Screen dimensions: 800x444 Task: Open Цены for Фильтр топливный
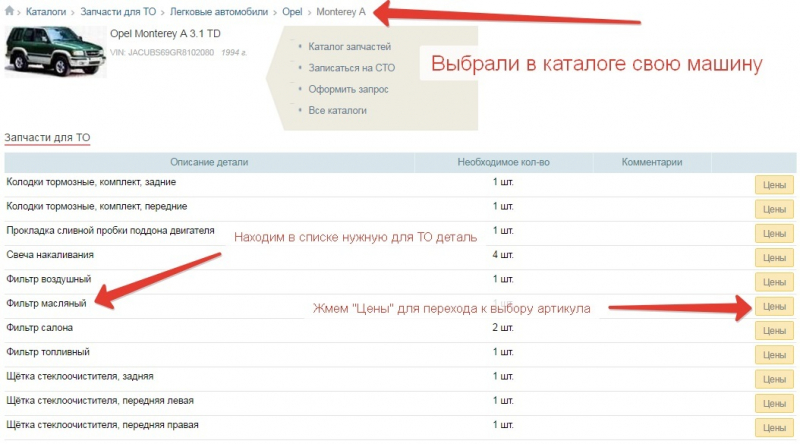tap(774, 355)
